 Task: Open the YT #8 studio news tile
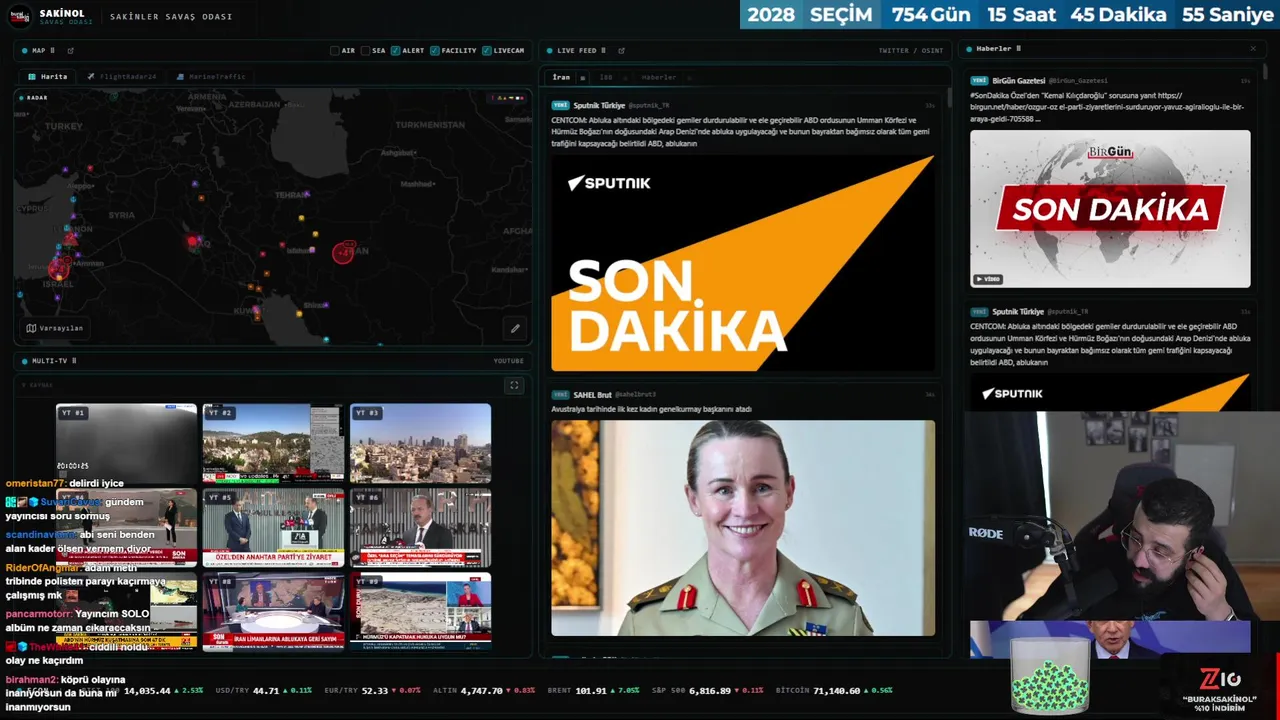273,611
